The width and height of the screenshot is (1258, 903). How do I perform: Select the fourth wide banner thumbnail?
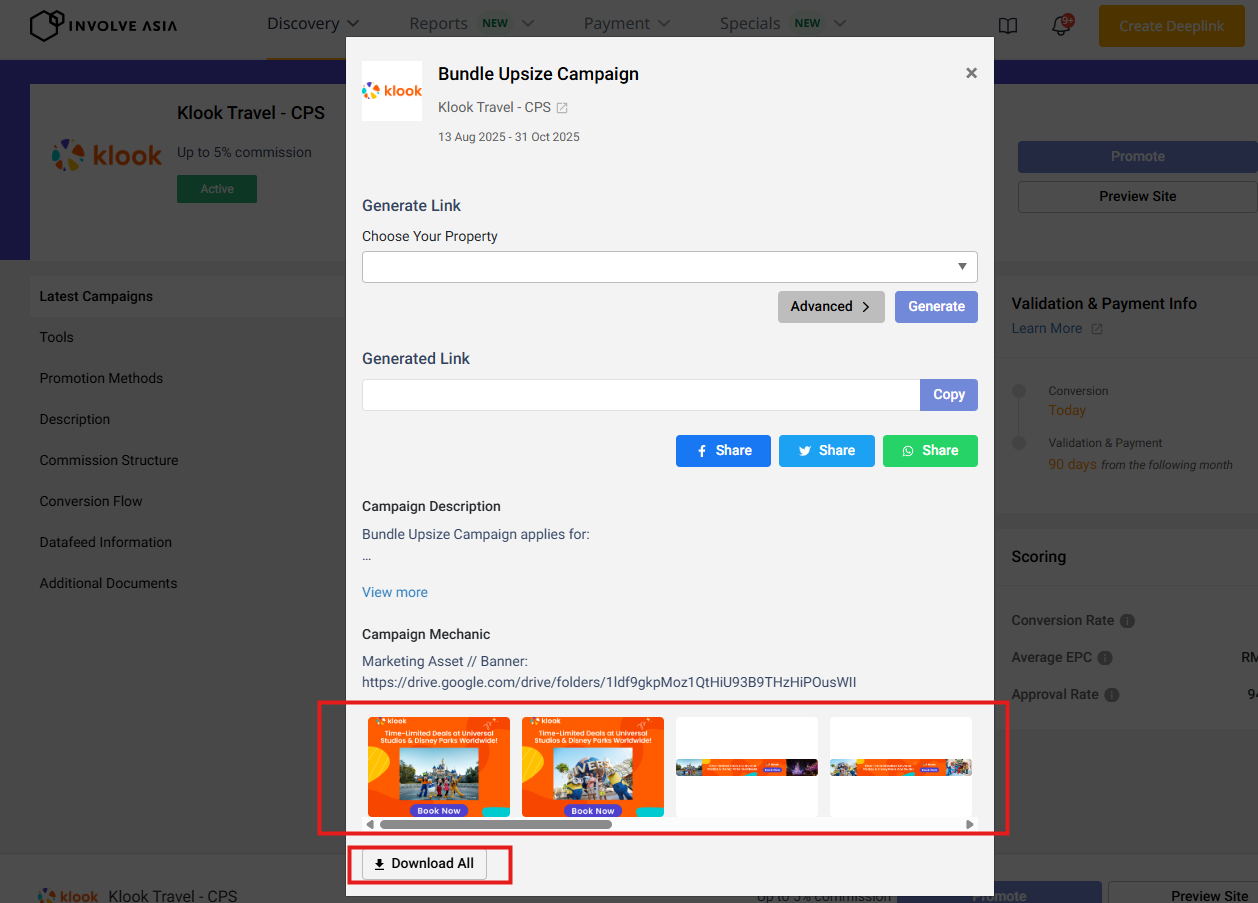(x=901, y=767)
